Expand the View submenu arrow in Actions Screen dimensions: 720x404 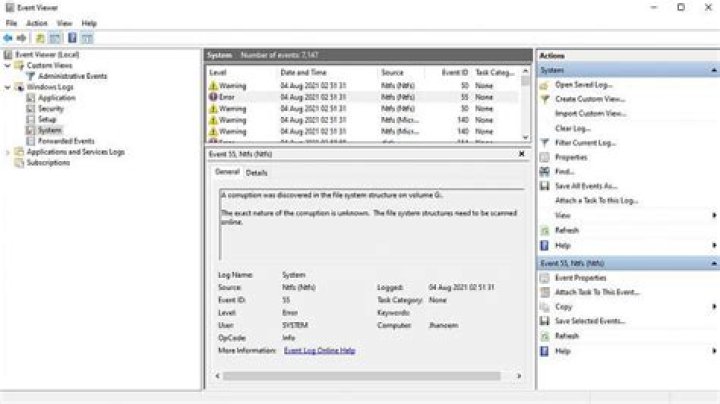point(714,215)
